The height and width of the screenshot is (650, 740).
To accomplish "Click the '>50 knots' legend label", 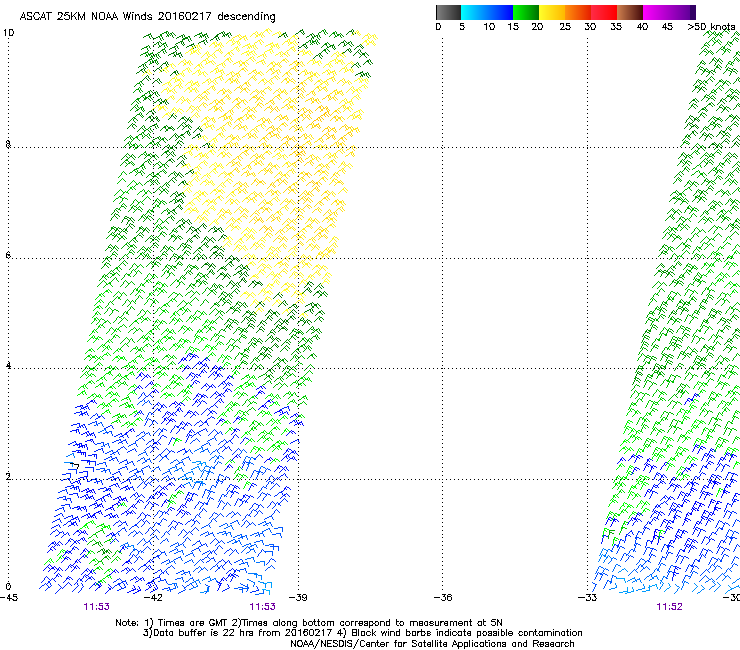I will pos(711,27).
